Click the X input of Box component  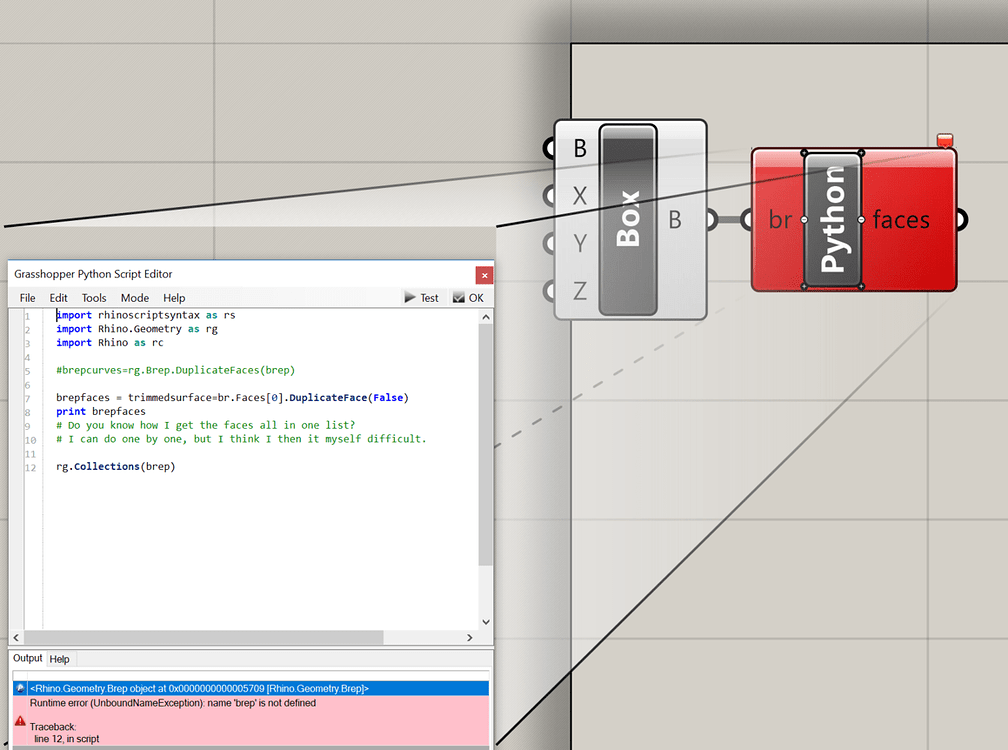(x=579, y=195)
